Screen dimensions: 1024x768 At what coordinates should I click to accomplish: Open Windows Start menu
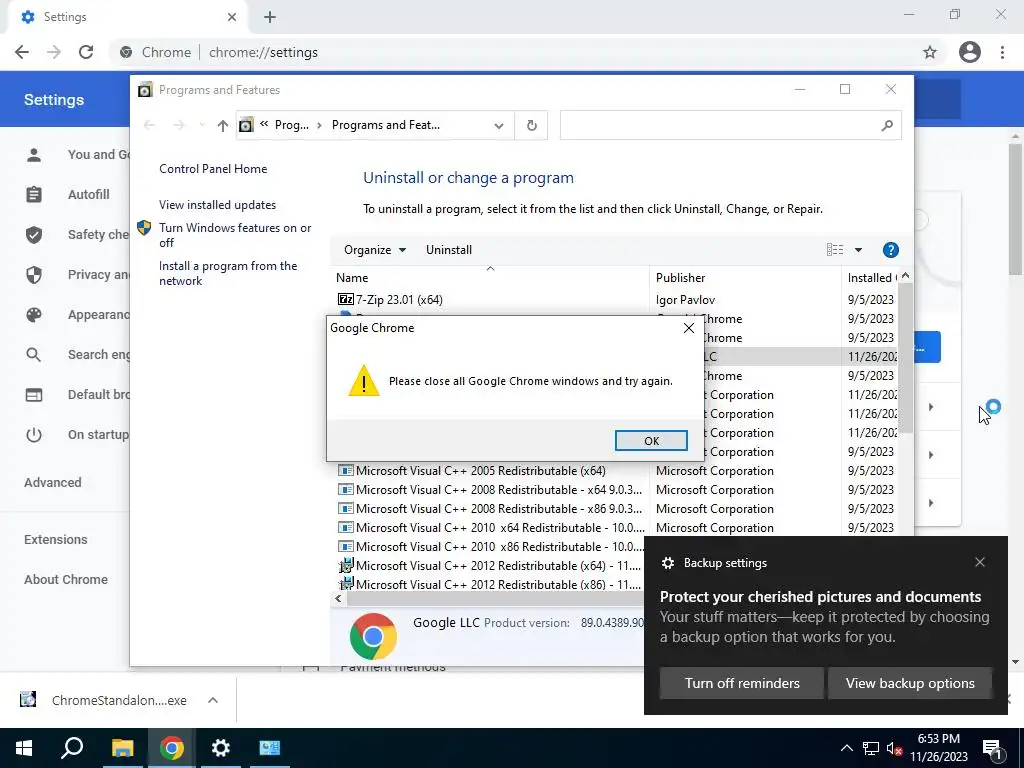(x=24, y=748)
